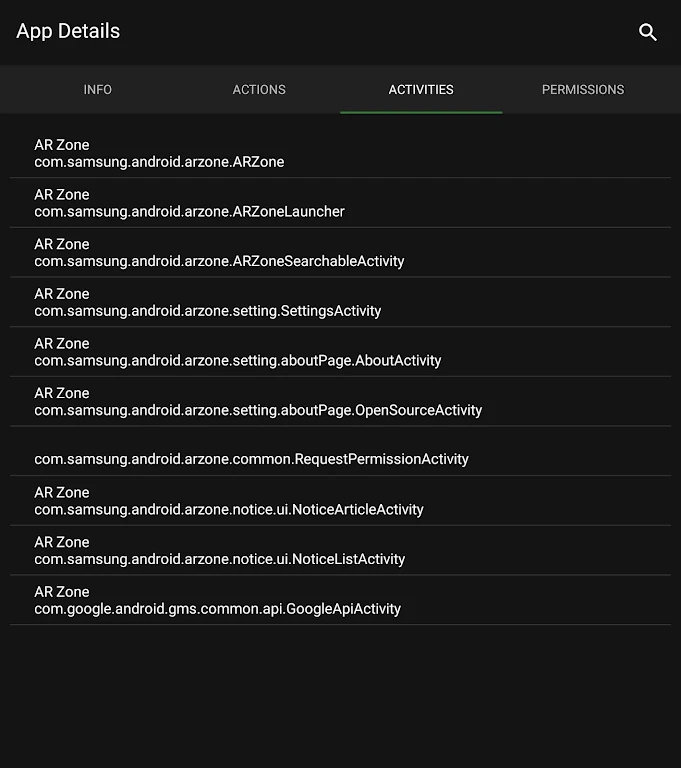
Task: Go to the Permissions tab
Action: (x=583, y=90)
